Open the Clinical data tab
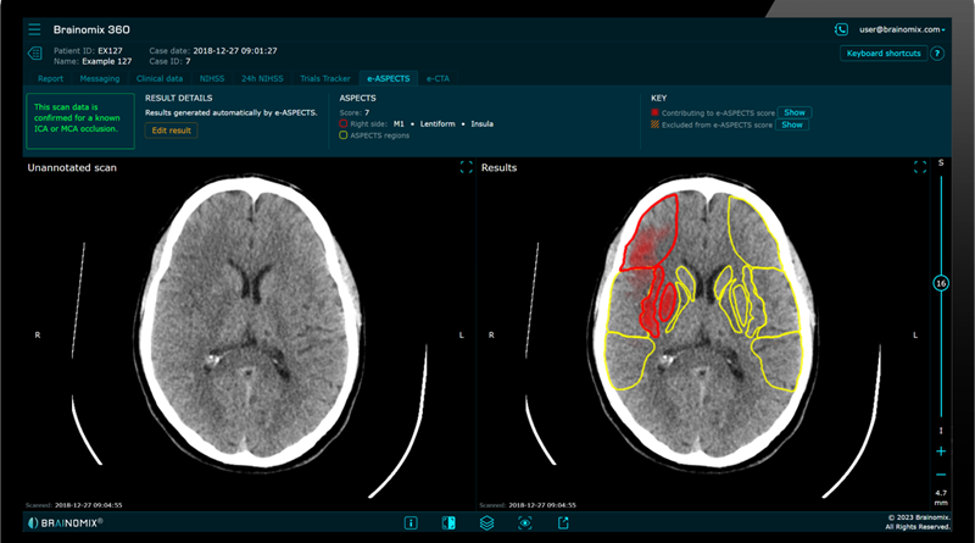Screen dimensions: 975x543 coord(160,78)
